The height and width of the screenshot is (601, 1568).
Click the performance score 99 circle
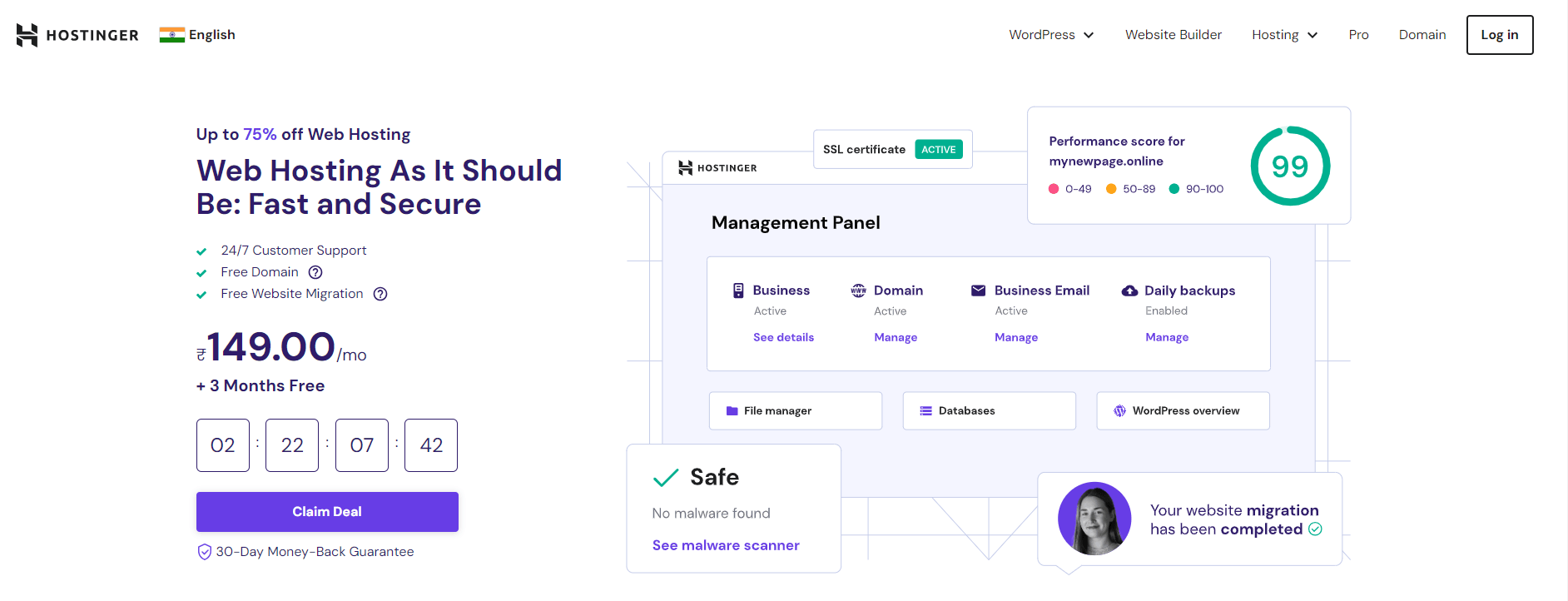pyautogui.click(x=1289, y=166)
